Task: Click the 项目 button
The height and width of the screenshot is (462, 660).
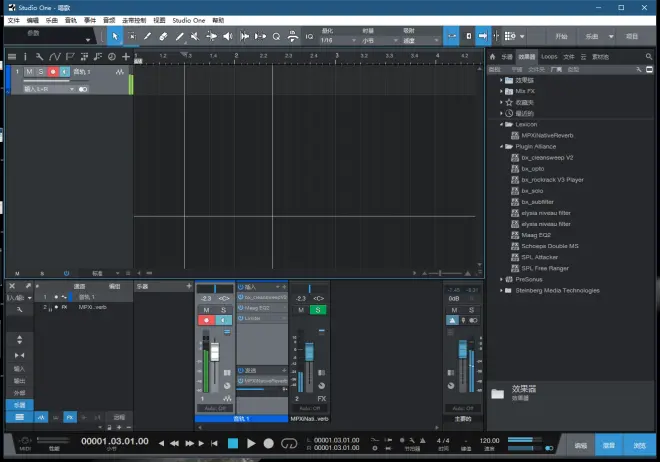Action: pos(632,37)
